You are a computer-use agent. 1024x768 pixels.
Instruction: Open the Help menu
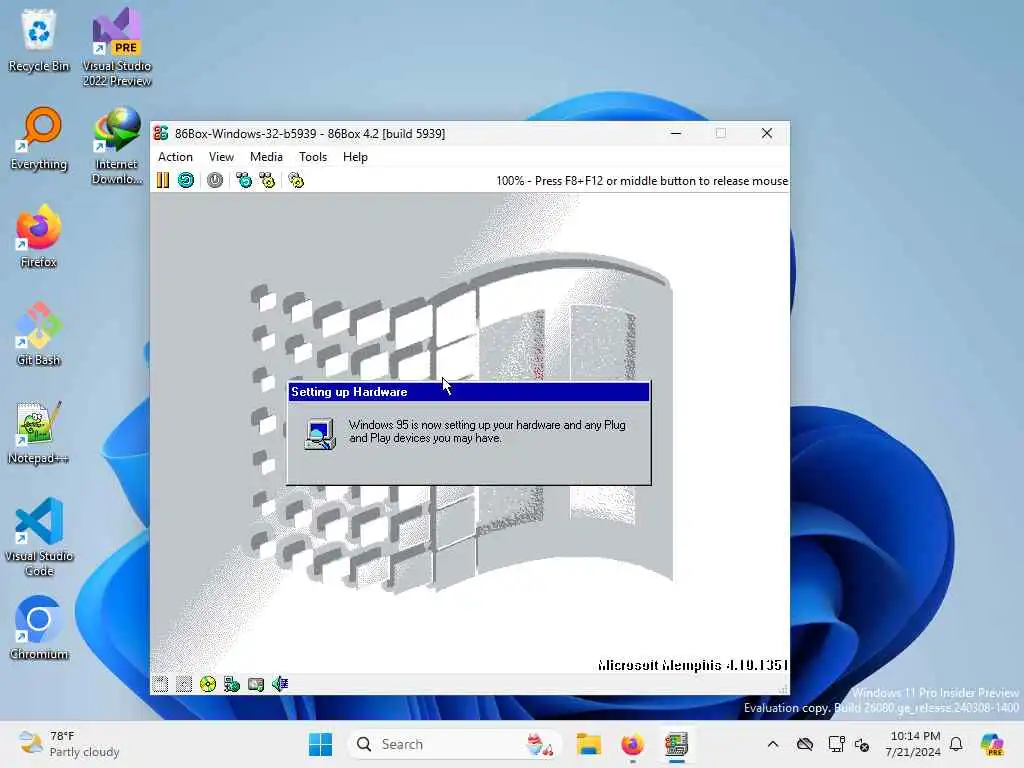click(355, 157)
